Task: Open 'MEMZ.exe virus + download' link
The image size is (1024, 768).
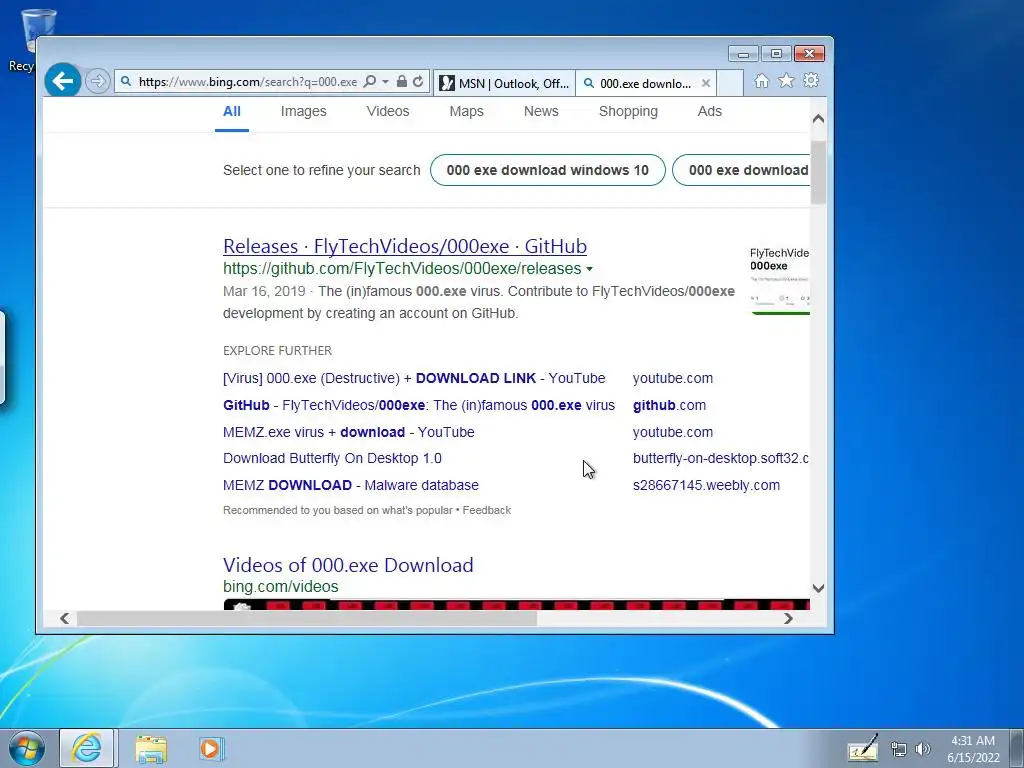Action: [x=349, y=432]
